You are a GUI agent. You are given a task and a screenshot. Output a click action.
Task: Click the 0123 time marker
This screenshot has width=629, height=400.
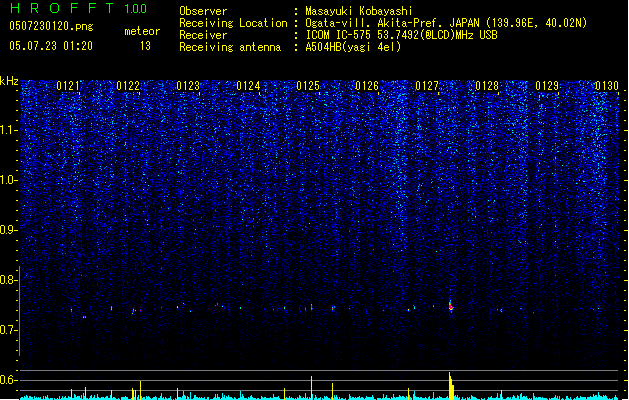click(x=188, y=86)
